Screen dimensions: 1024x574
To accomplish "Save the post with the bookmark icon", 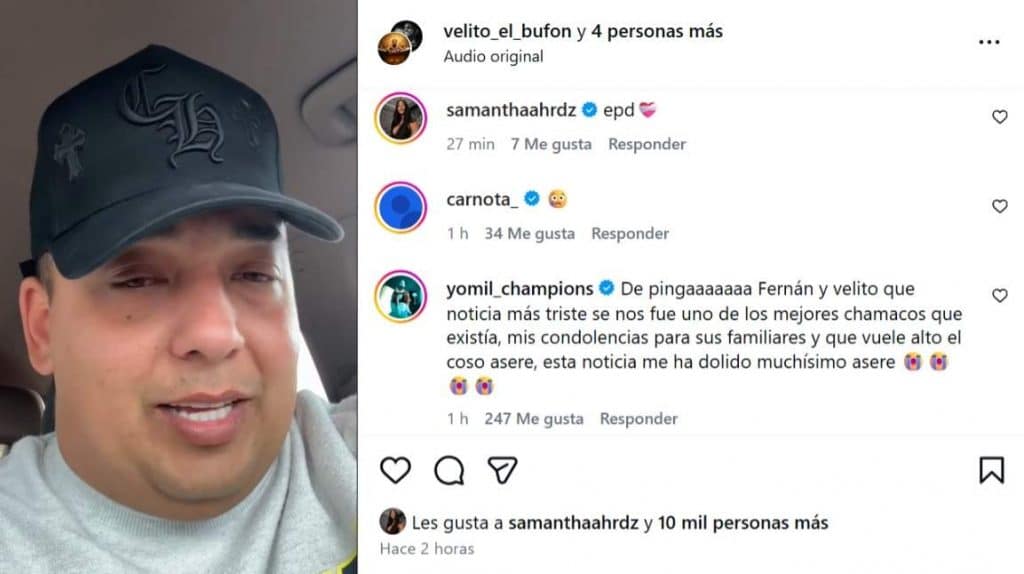I will click(991, 470).
